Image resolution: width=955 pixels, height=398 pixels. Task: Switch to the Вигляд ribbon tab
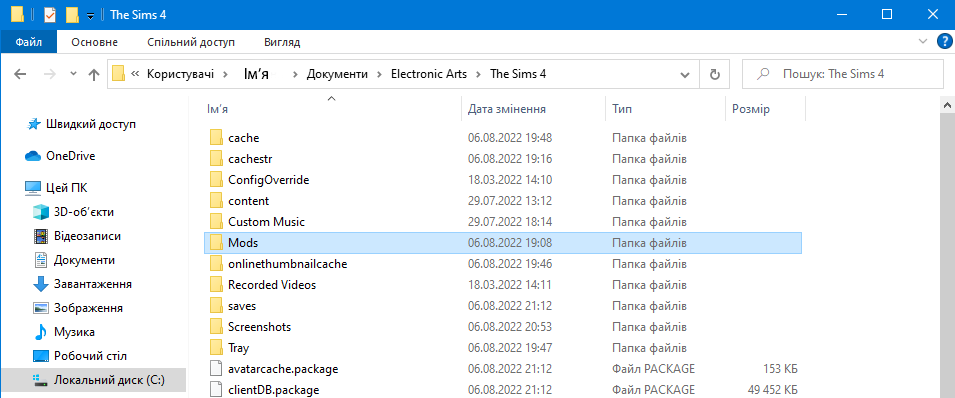[282, 42]
